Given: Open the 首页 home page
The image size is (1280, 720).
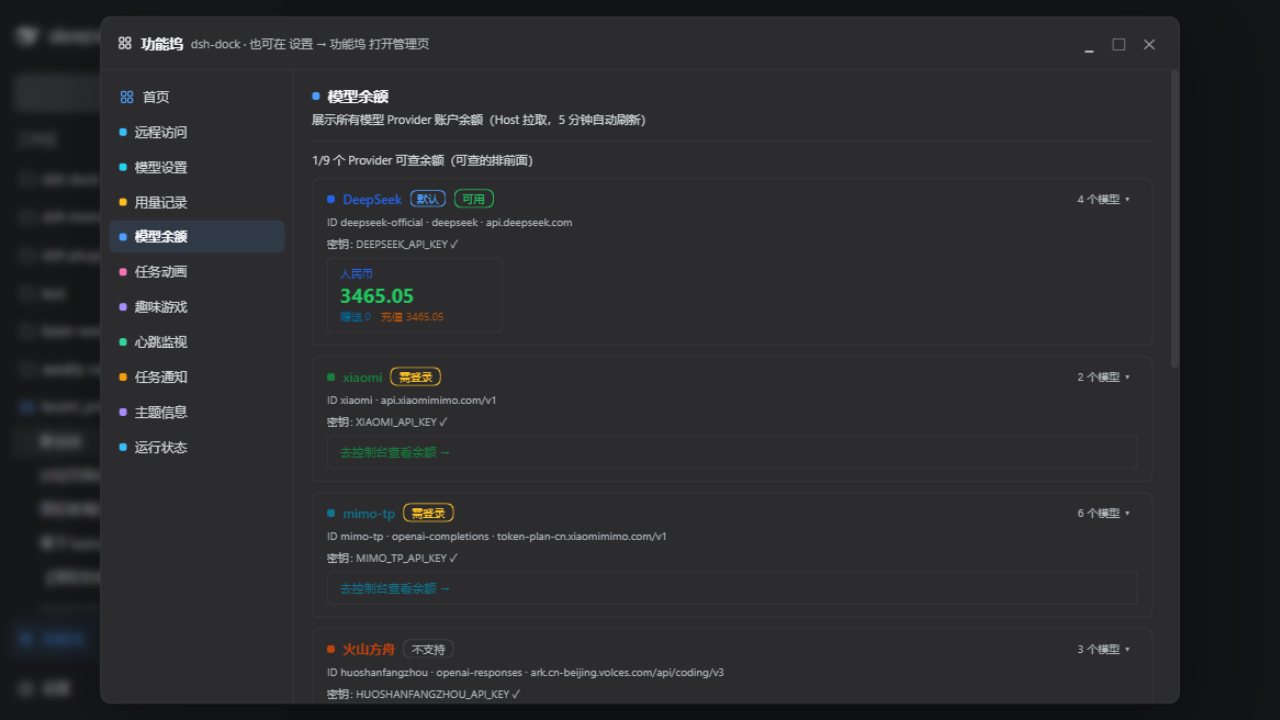Looking at the screenshot, I should click(x=196, y=97).
